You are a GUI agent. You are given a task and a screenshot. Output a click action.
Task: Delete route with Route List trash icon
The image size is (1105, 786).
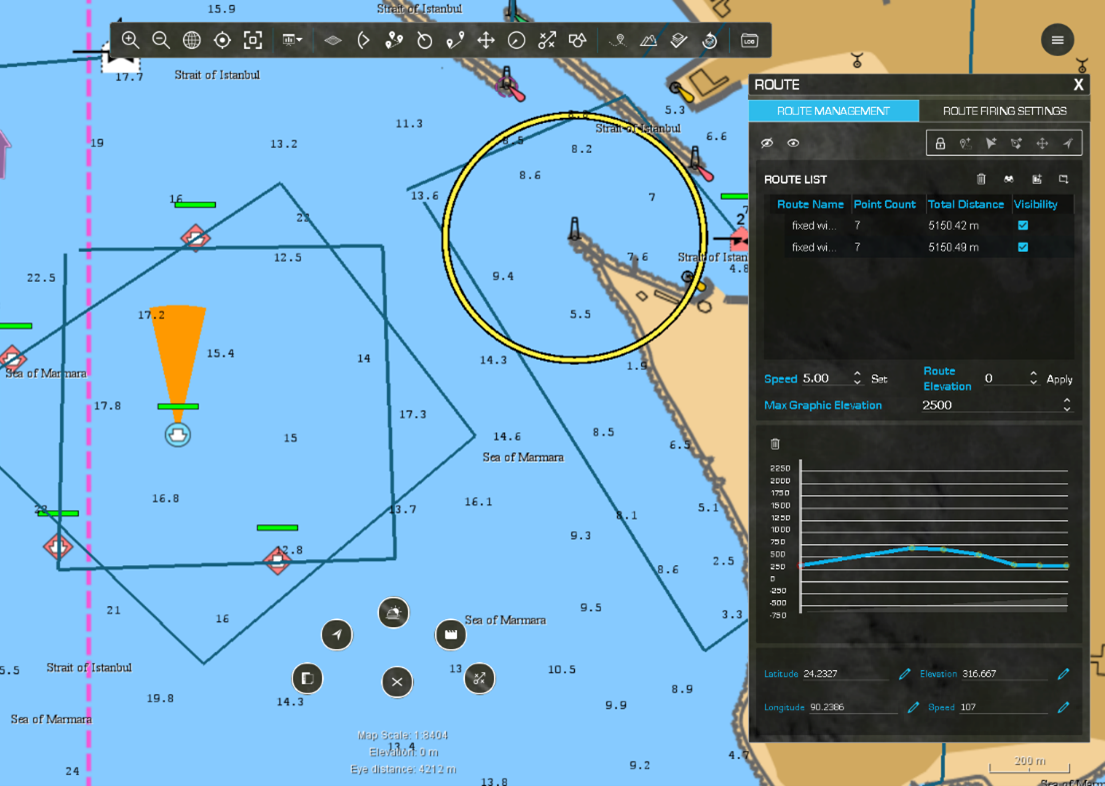981,179
